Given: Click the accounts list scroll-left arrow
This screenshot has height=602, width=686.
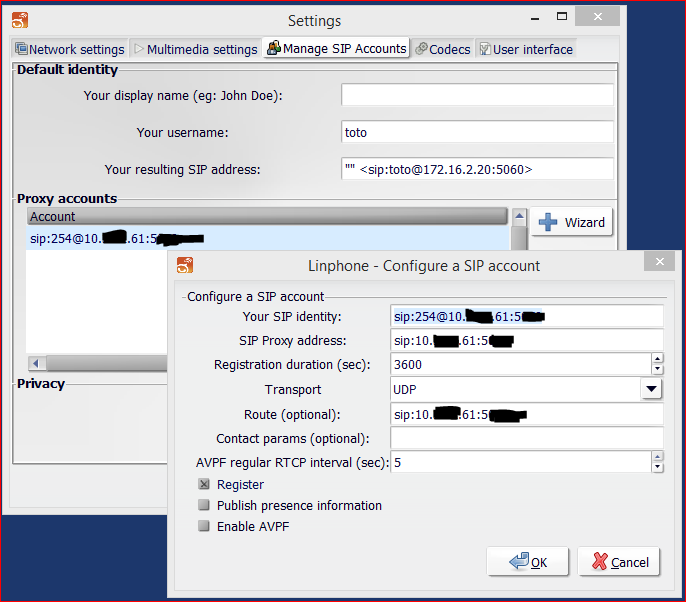Looking at the screenshot, I should pos(37,363).
